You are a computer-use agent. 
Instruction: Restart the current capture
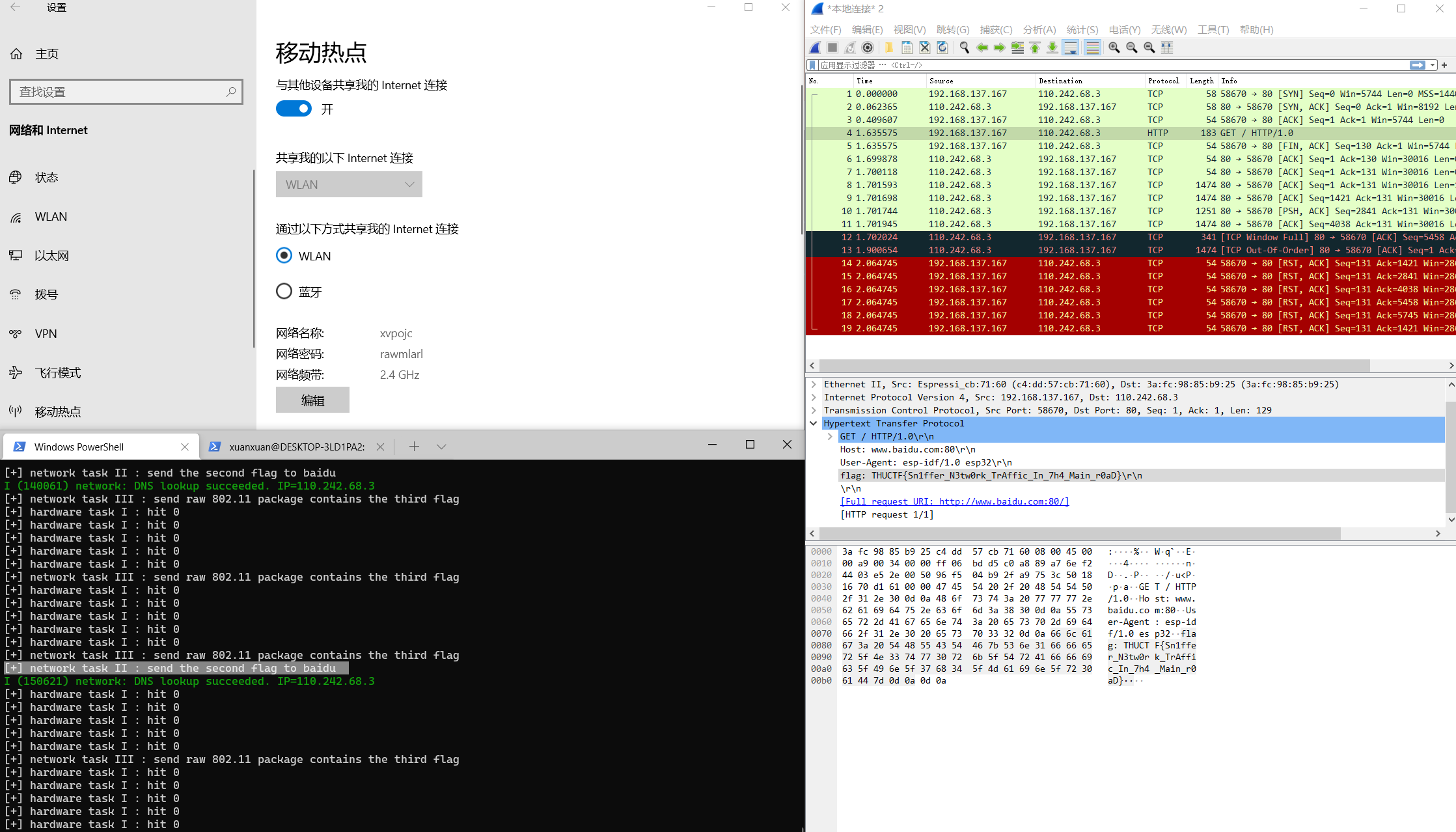850,47
